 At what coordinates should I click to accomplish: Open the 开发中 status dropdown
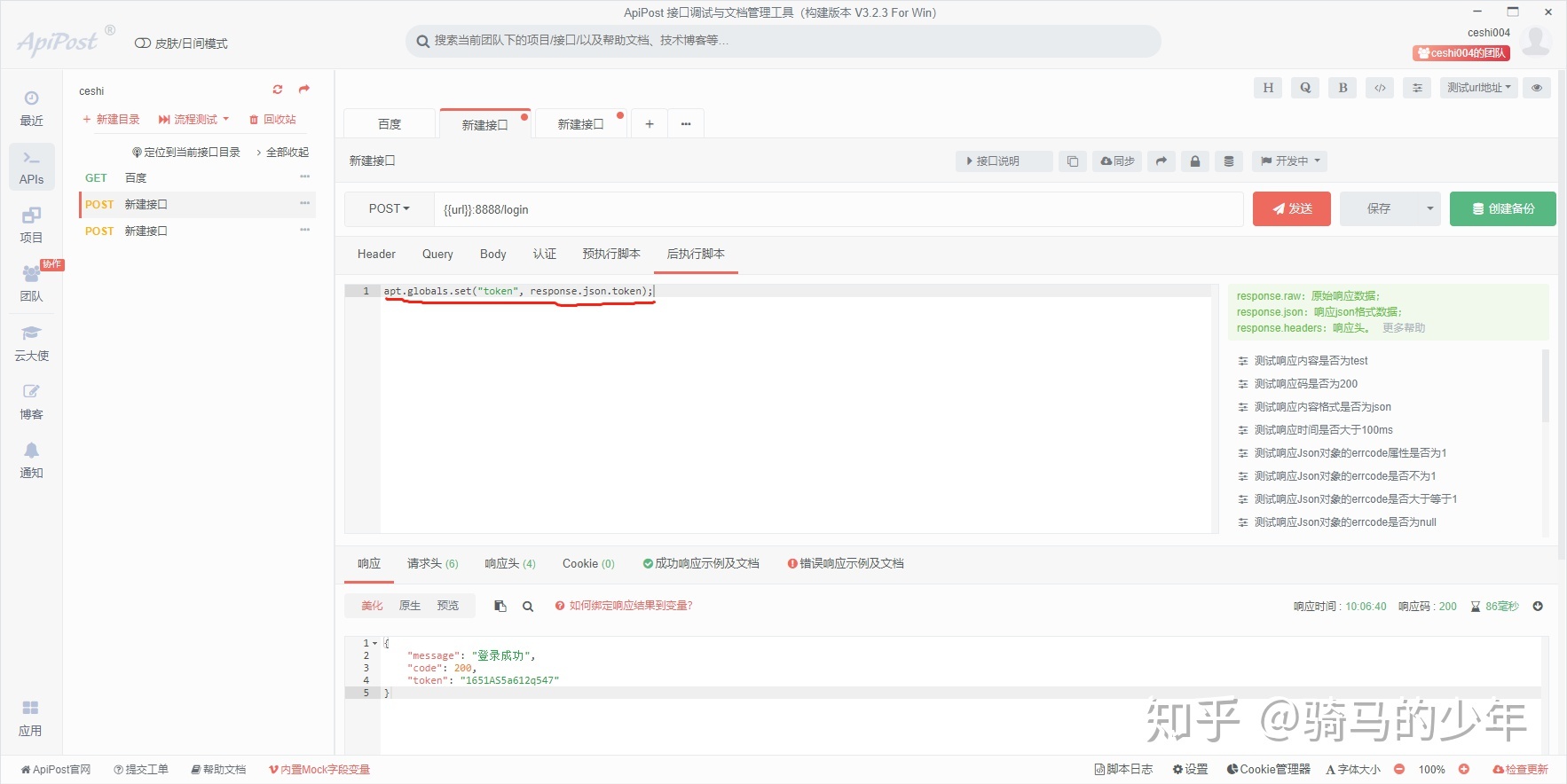[1291, 161]
